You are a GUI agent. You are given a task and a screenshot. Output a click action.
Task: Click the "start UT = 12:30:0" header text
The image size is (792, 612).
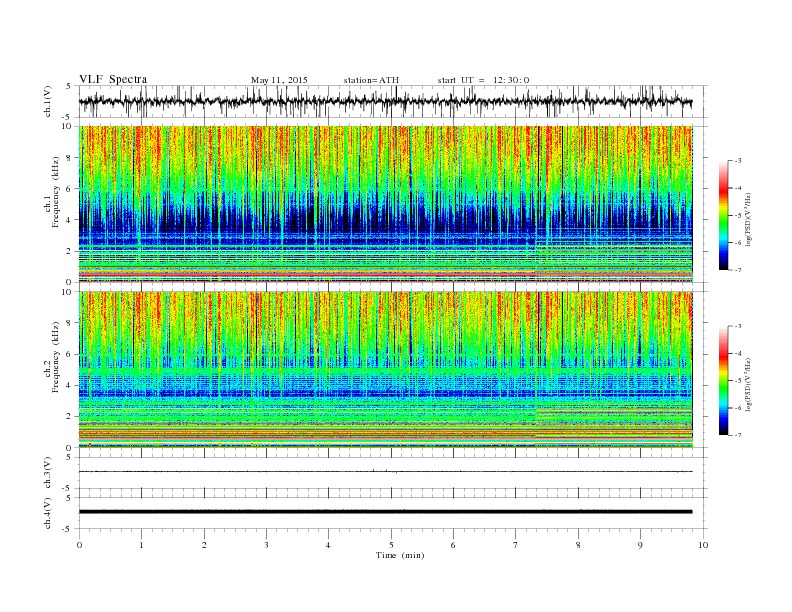(483, 80)
